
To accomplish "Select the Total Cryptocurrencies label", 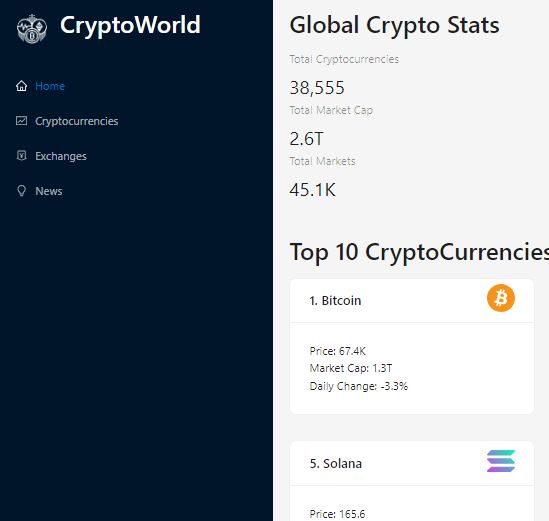I will [344, 59].
